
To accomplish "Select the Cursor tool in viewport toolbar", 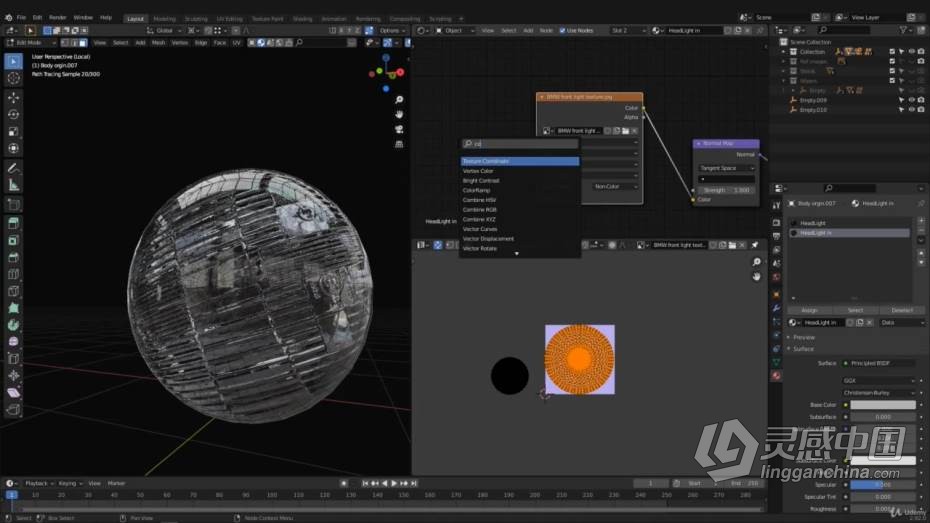I will 13,78.
